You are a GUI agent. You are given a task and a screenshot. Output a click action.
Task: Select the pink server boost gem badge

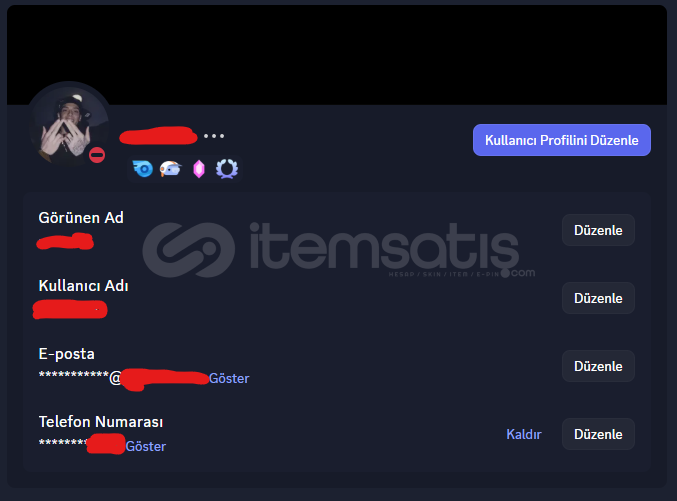coord(199,169)
